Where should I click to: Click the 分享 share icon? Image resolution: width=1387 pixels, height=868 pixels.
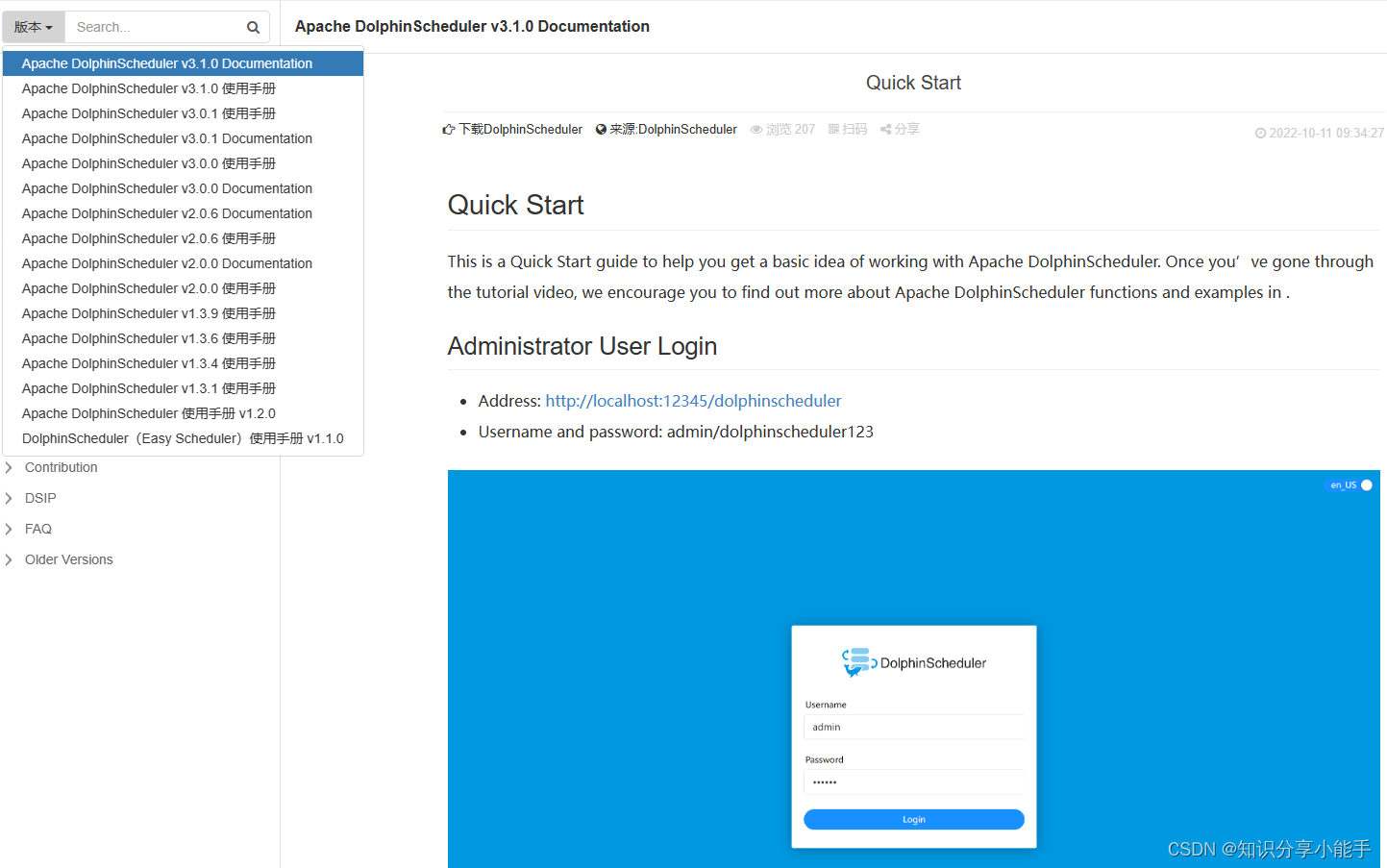[x=900, y=129]
